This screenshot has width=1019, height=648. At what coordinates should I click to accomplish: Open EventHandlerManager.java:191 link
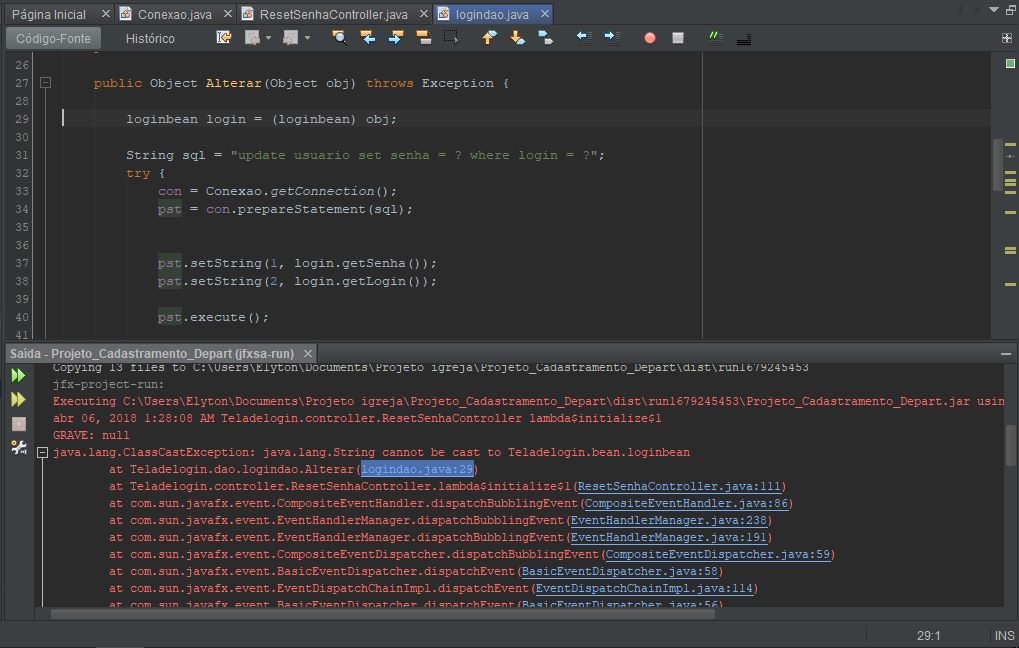(x=669, y=537)
